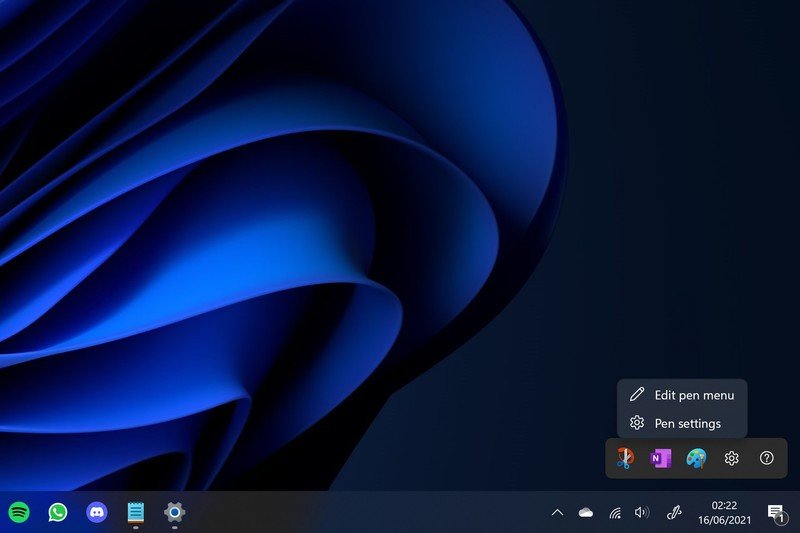Image resolution: width=800 pixels, height=533 pixels.
Task: Switch to the Settings app on taskbar
Action: click(174, 512)
